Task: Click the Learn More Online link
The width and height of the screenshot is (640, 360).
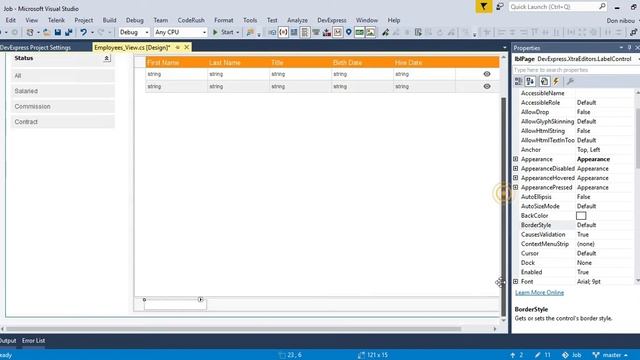Action: pos(539,293)
